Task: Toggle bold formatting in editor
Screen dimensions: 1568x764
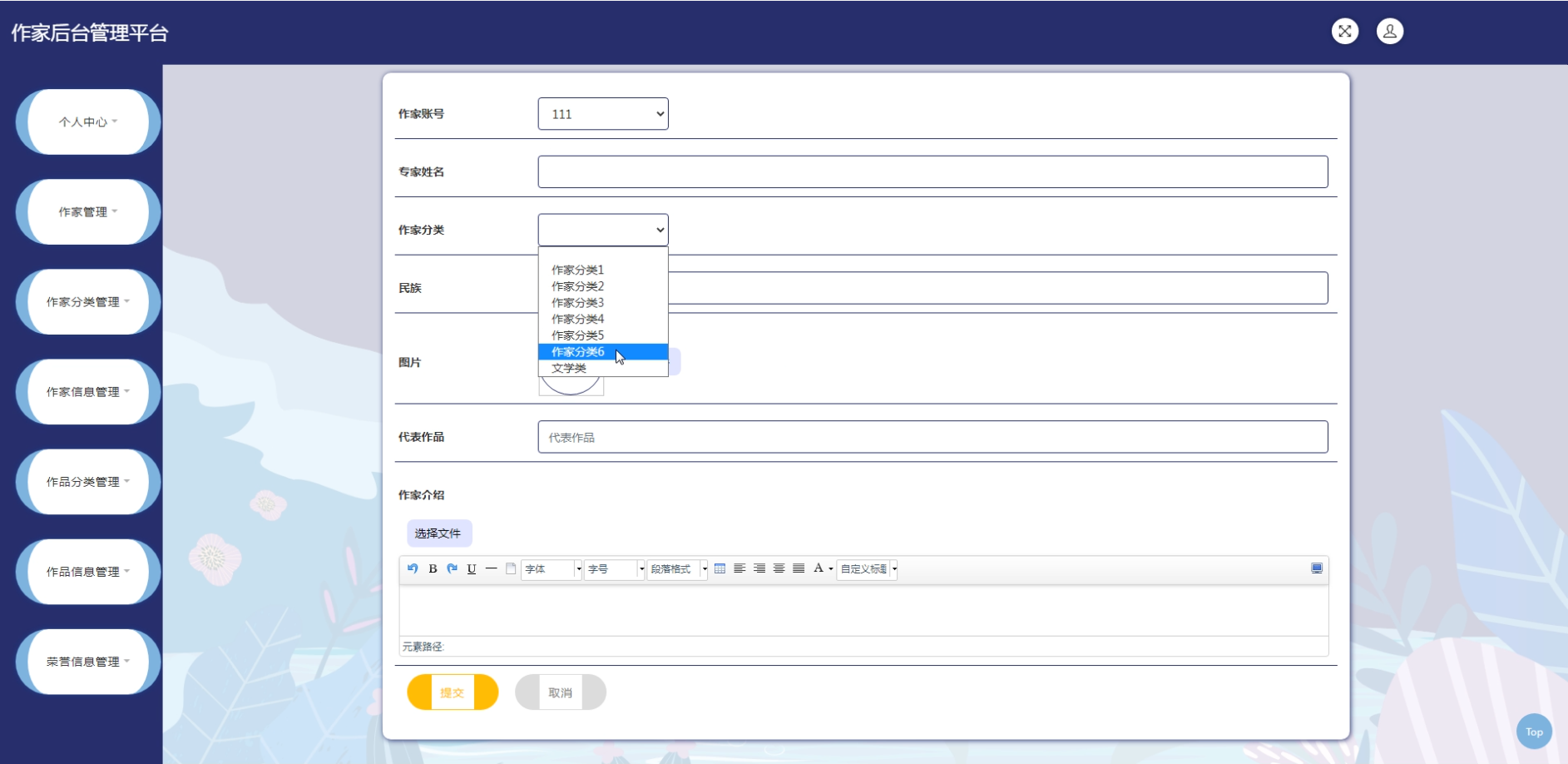Action: pos(433,568)
